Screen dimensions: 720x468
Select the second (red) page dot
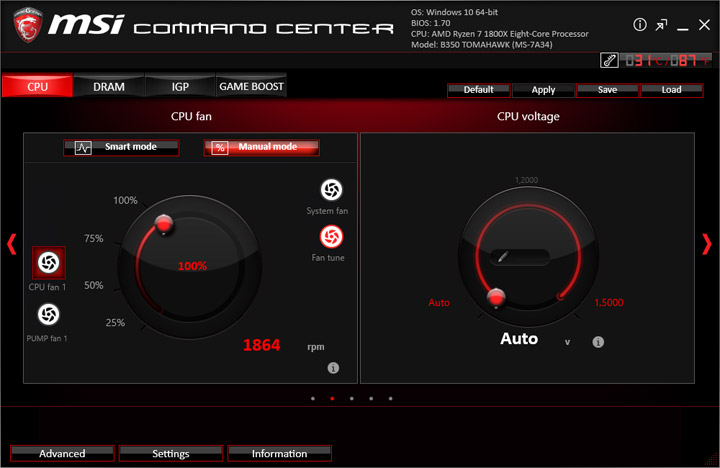click(x=332, y=399)
